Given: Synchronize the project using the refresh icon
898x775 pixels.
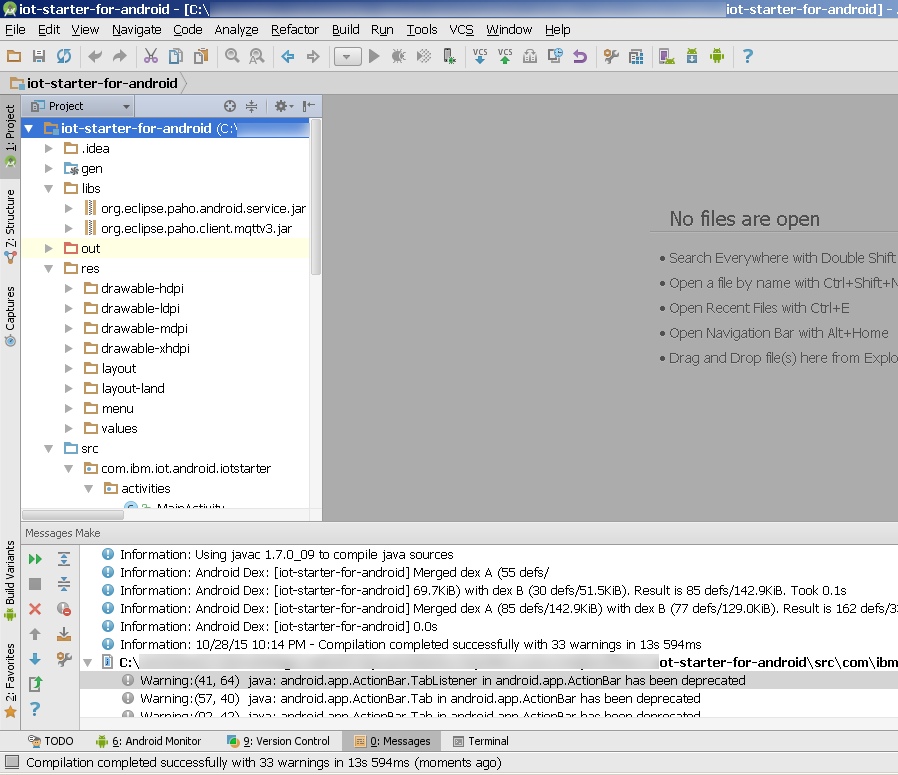Looking at the screenshot, I should [x=64, y=56].
